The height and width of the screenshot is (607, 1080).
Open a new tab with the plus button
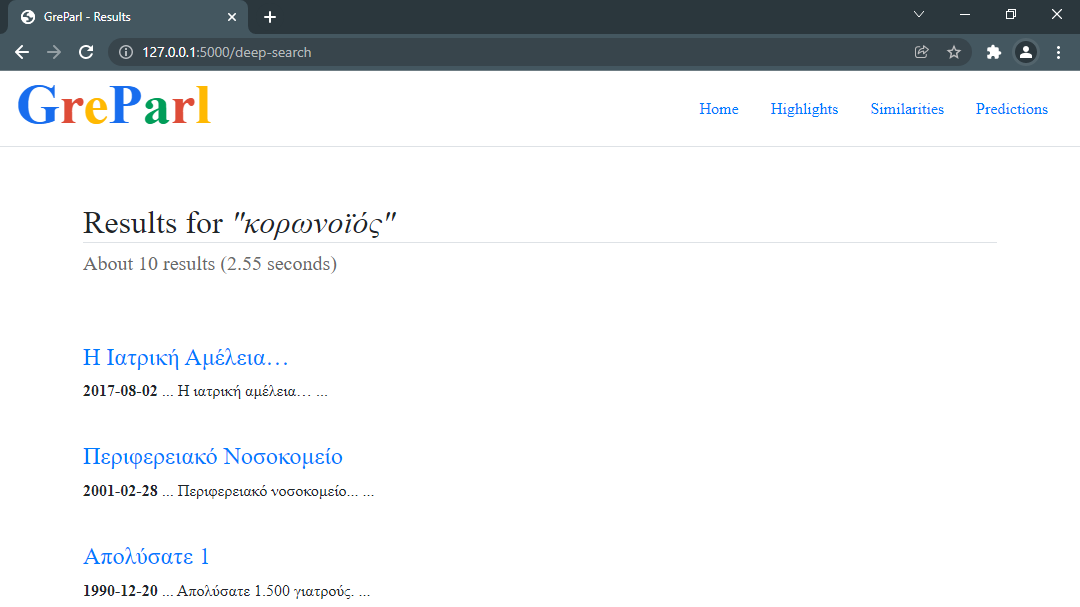click(269, 16)
